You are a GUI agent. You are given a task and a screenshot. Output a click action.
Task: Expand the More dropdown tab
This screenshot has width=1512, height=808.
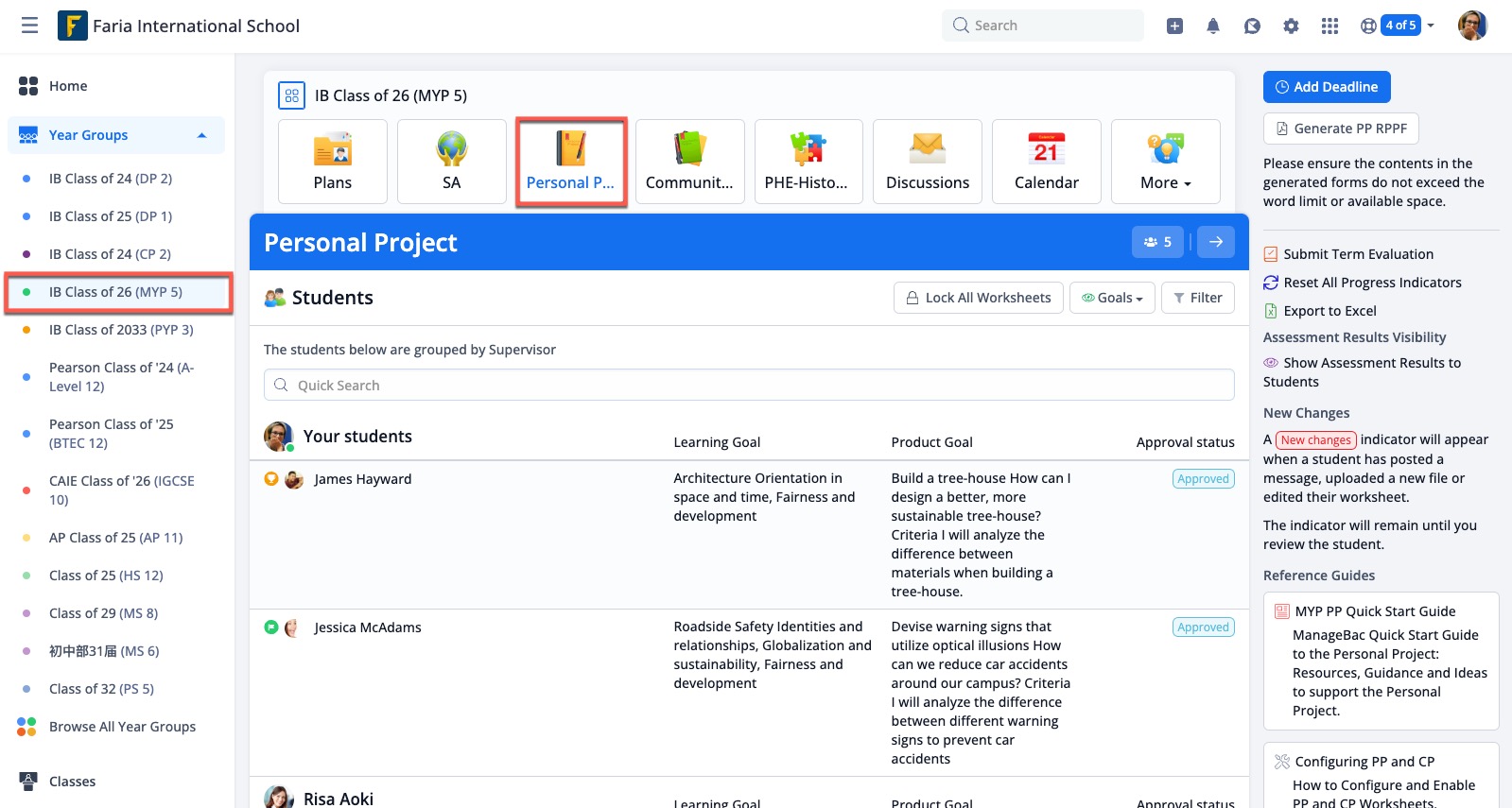pyautogui.click(x=1166, y=162)
